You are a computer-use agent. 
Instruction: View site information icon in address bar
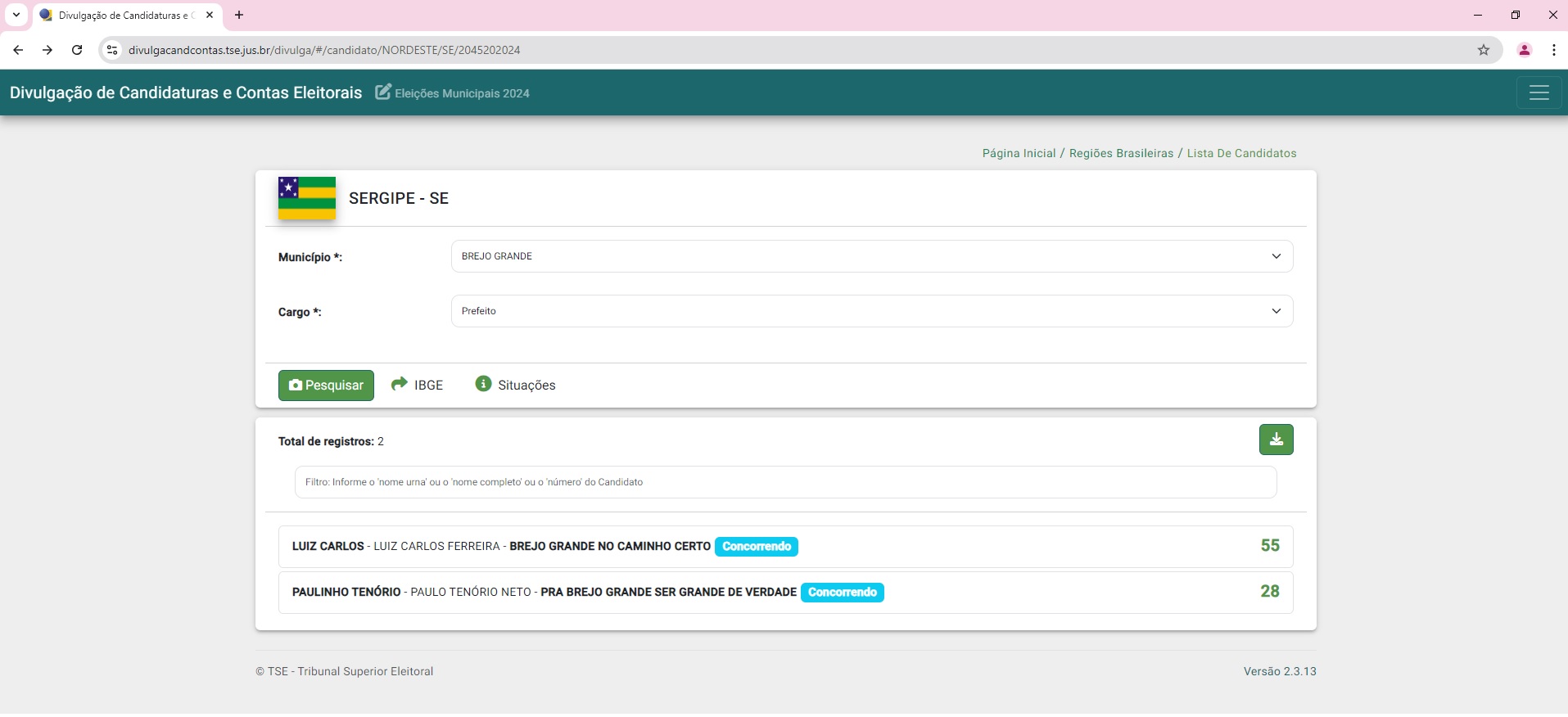(113, 50)
